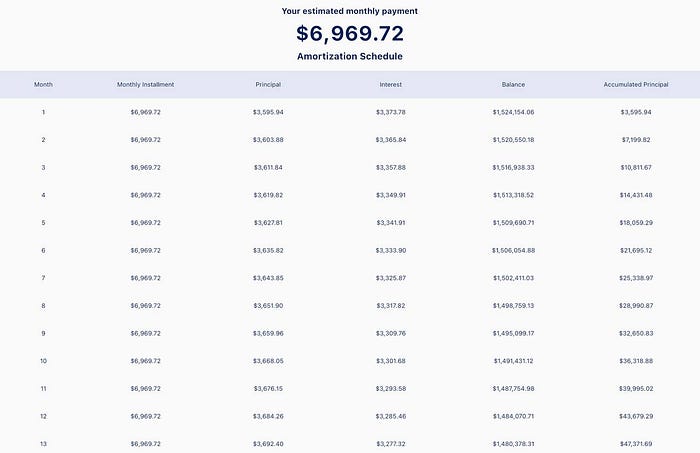
Task: Select the Principal column header
Action: [268, 84]
